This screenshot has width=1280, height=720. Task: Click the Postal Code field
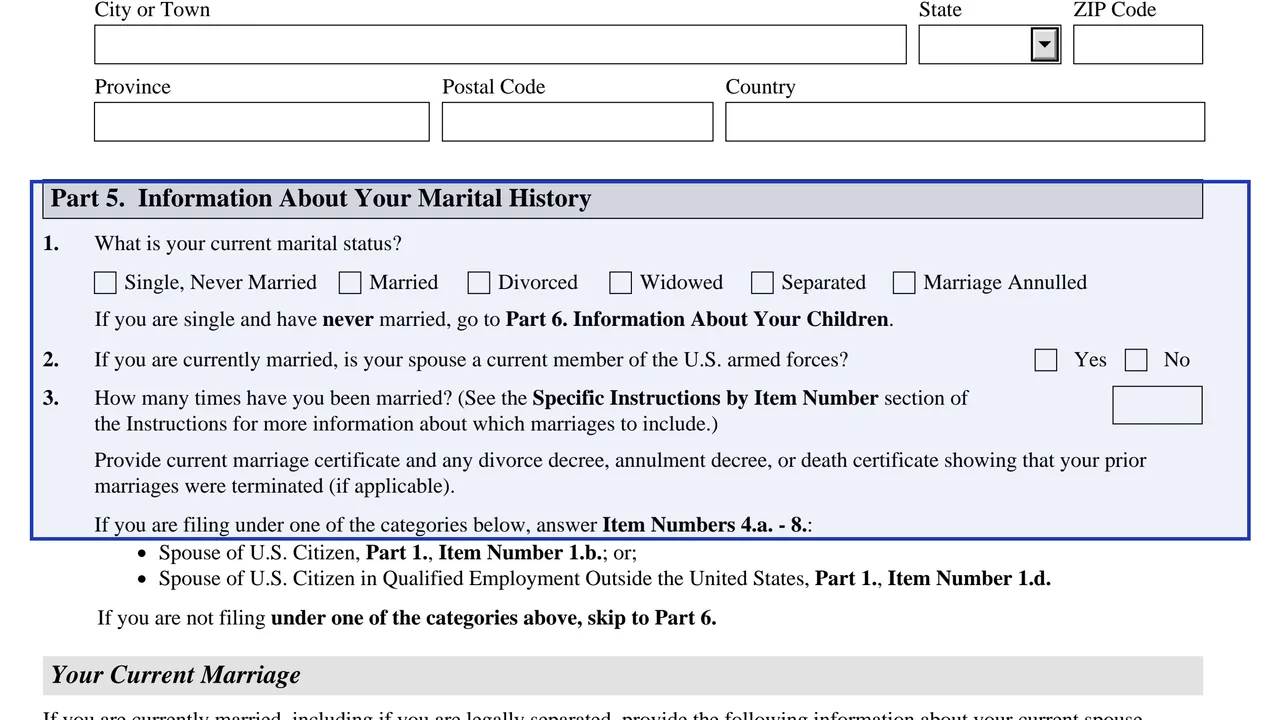tap(578, 122)
